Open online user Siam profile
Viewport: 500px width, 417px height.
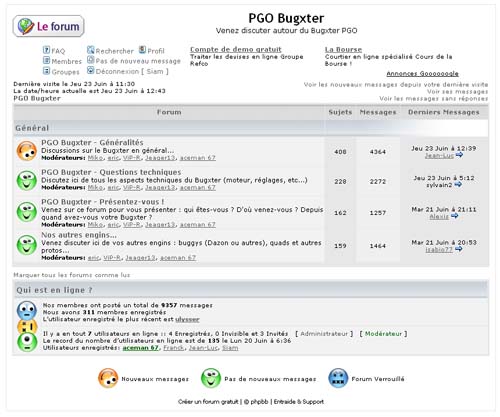coord(230,348)
